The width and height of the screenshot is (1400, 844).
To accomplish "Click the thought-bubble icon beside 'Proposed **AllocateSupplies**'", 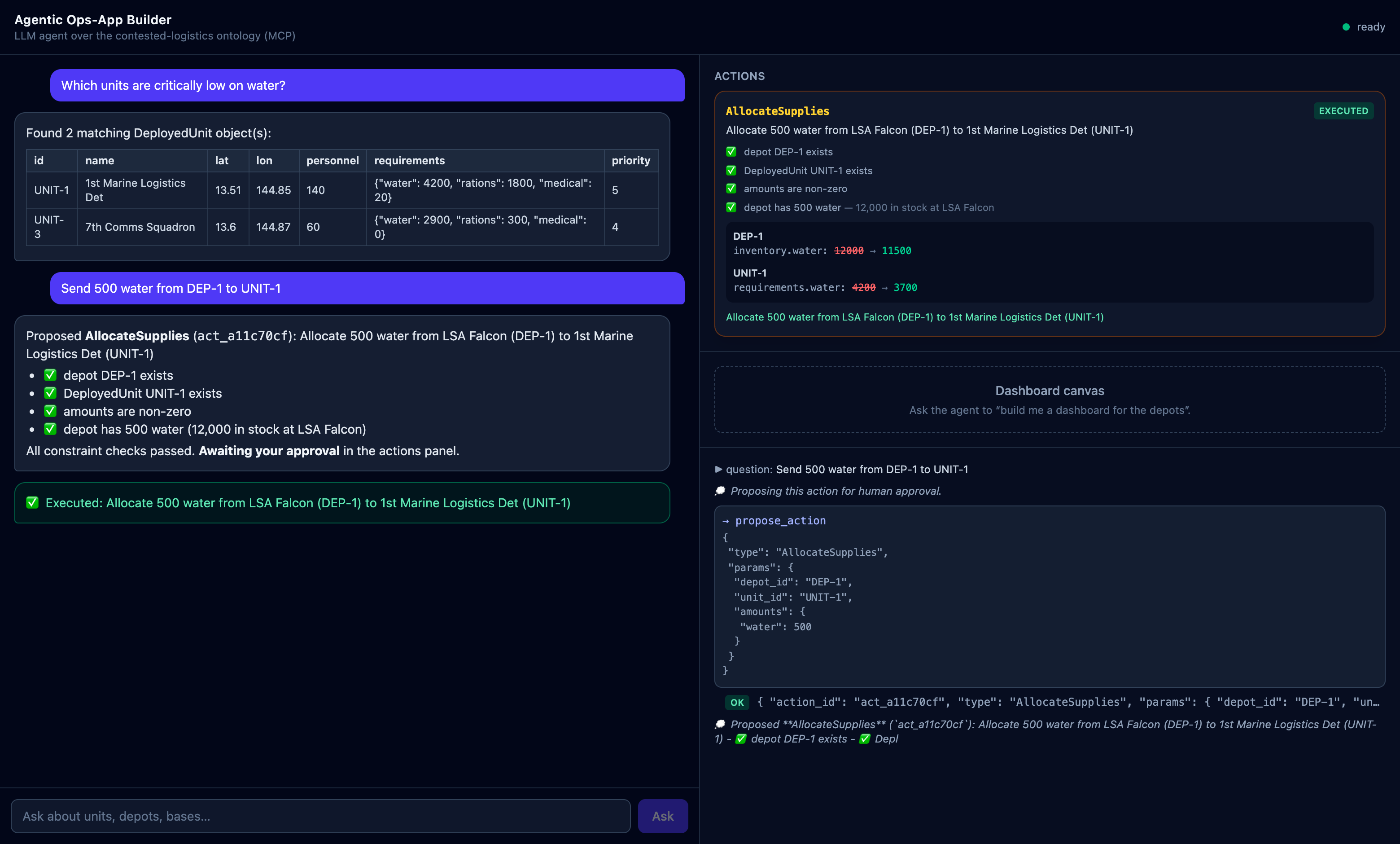I will coord(720,724).
